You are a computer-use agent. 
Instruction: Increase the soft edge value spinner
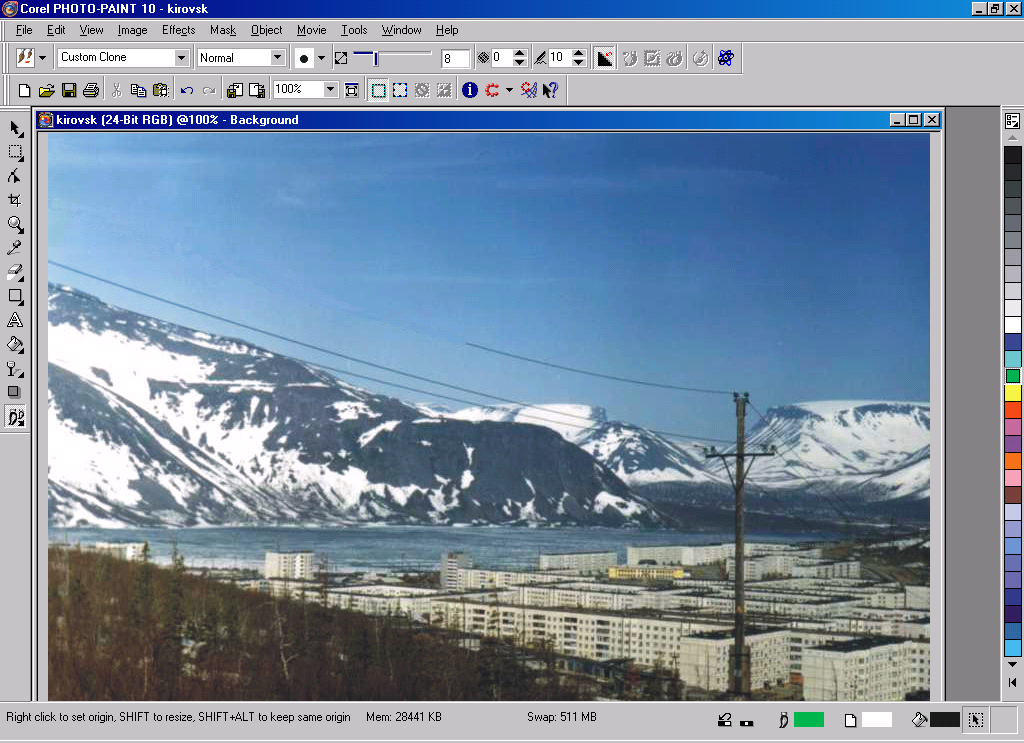pyautogui.click(x=578, y=53)
